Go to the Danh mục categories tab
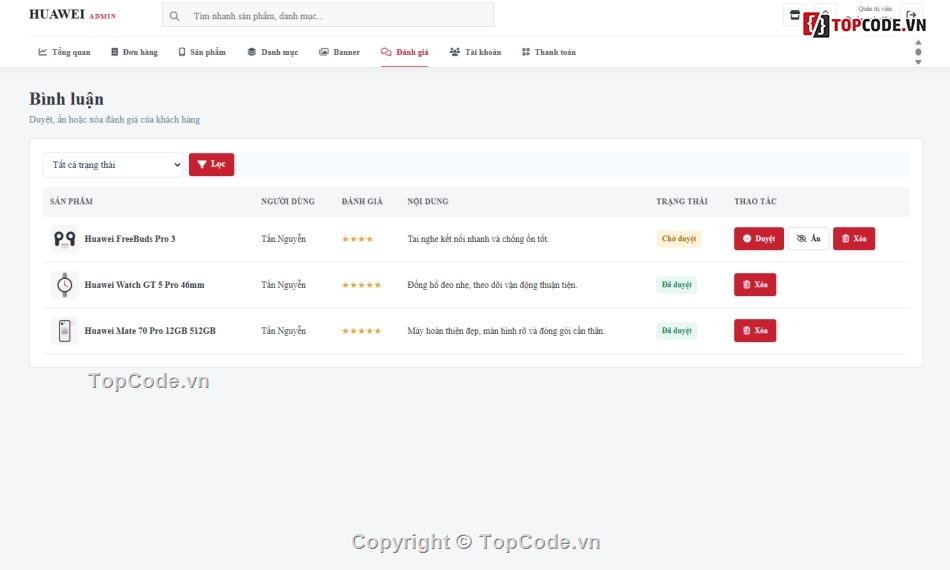950x570 pixels. pos(273,52)
